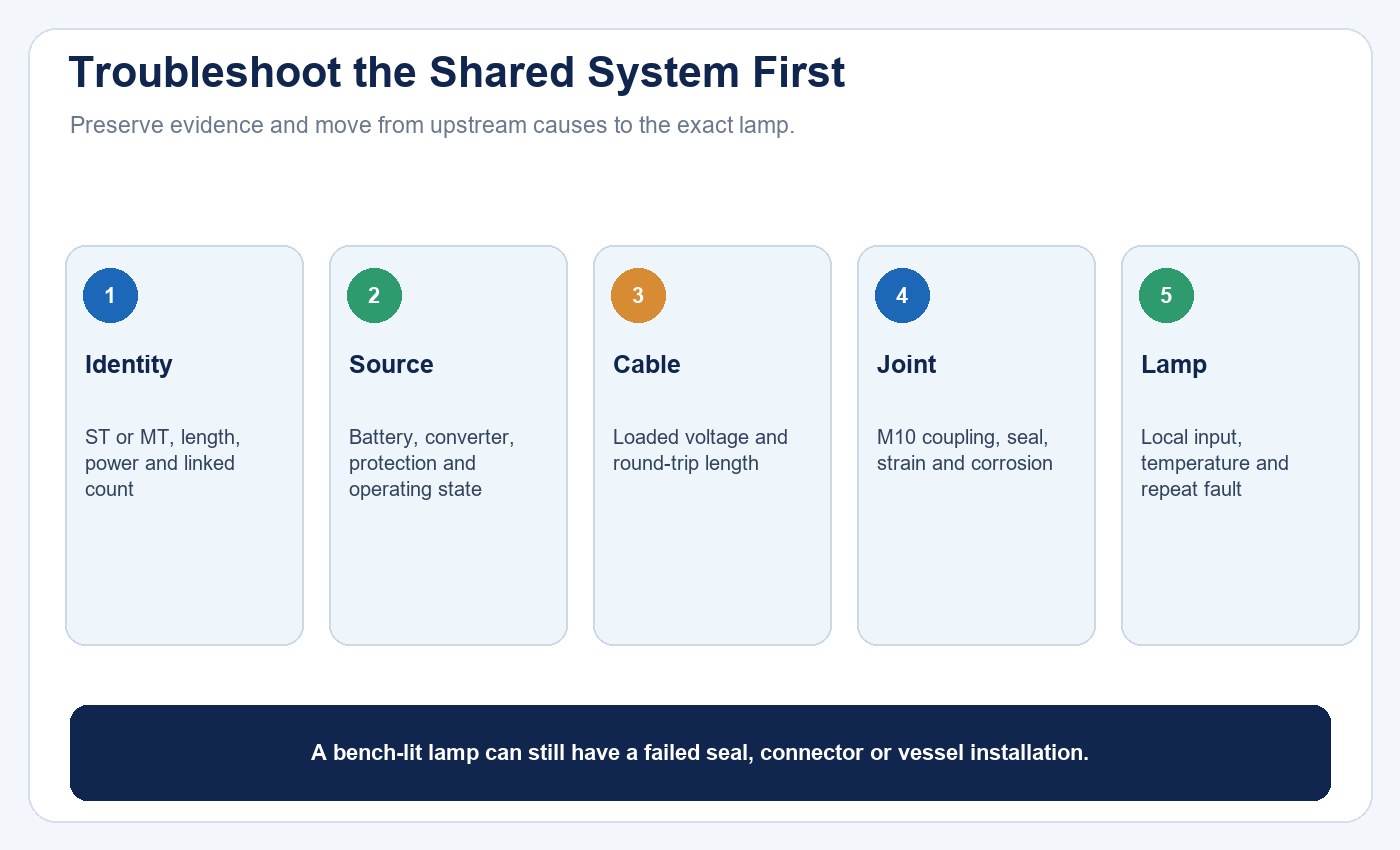
Task: Click the Joint heading
Action: click(906, 365)
